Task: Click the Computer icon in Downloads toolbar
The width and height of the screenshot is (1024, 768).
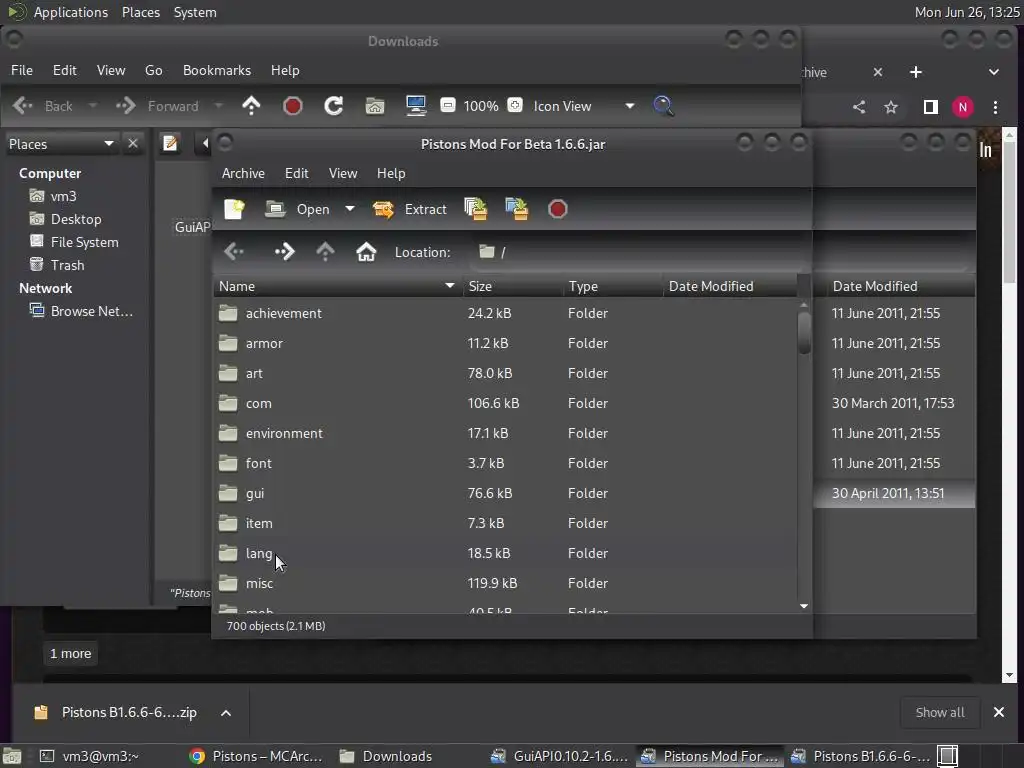Action: click(x=416, y=106)
